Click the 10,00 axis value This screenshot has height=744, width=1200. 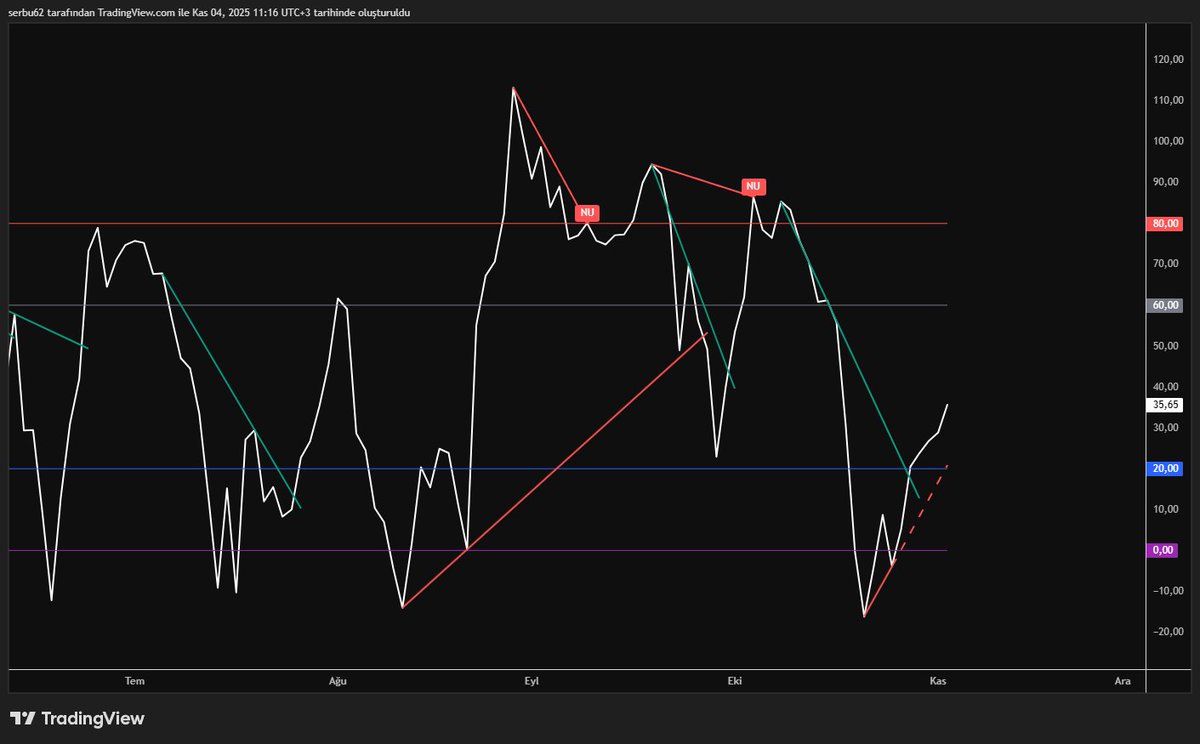(x=1167, y=509)
